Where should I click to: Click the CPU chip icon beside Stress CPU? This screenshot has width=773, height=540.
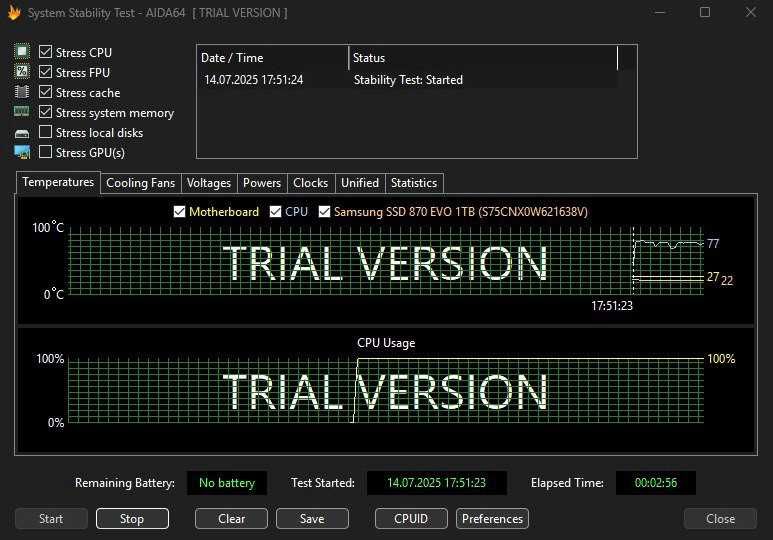pos(22,52)
